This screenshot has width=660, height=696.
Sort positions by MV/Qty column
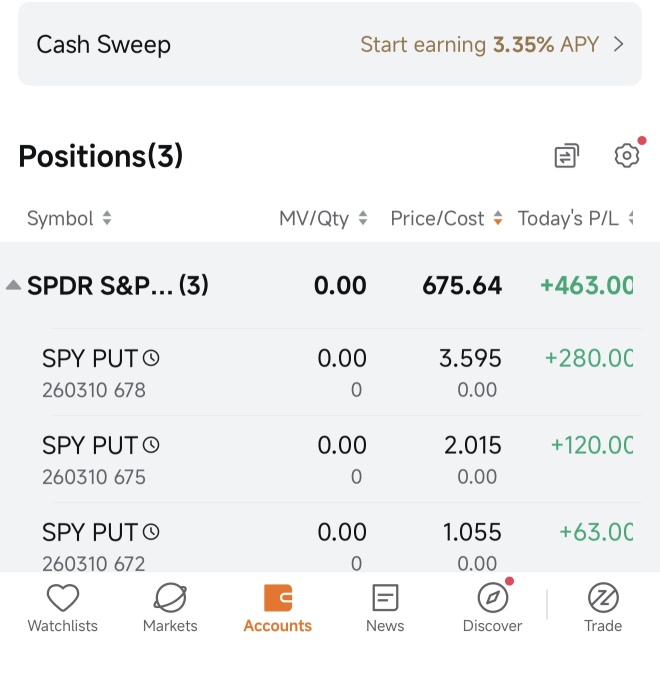click(323, 218)
